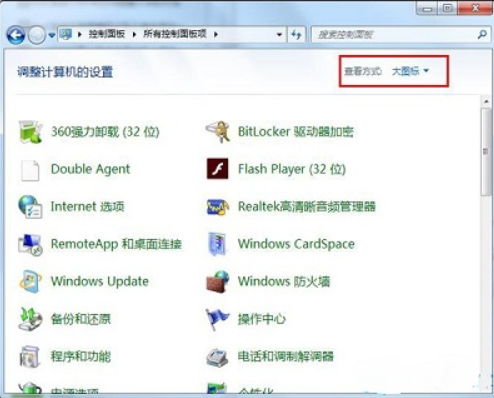The width and height of the screenshot is (494, 398).
Task: Expand the arrow before 控制面板 breadcrumb
Action: pyautogui.click(x=80, y=34)
